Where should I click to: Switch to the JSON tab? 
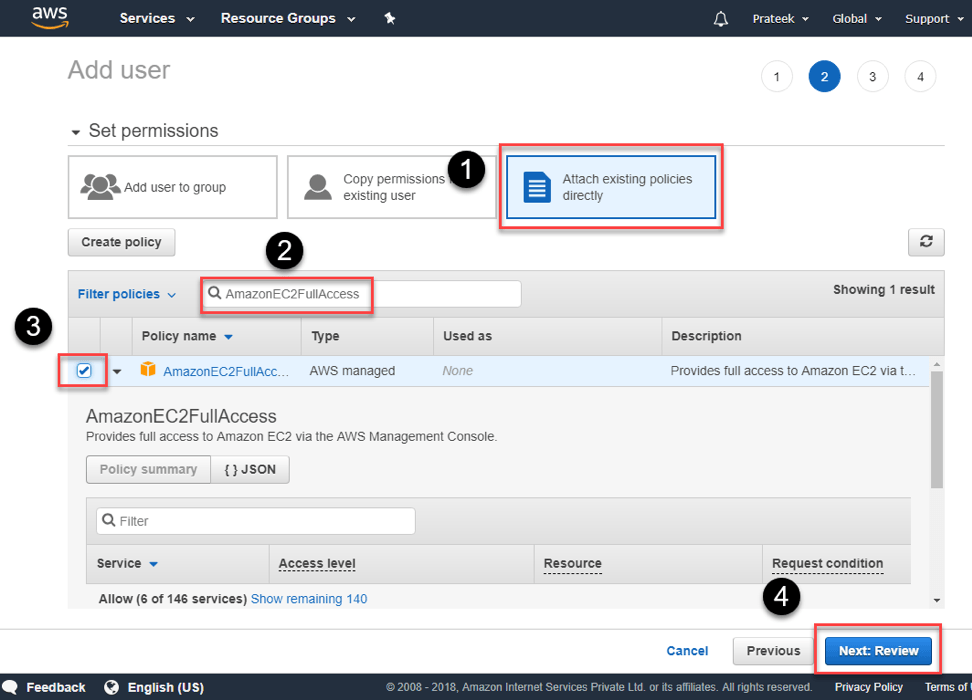(250, 469)
